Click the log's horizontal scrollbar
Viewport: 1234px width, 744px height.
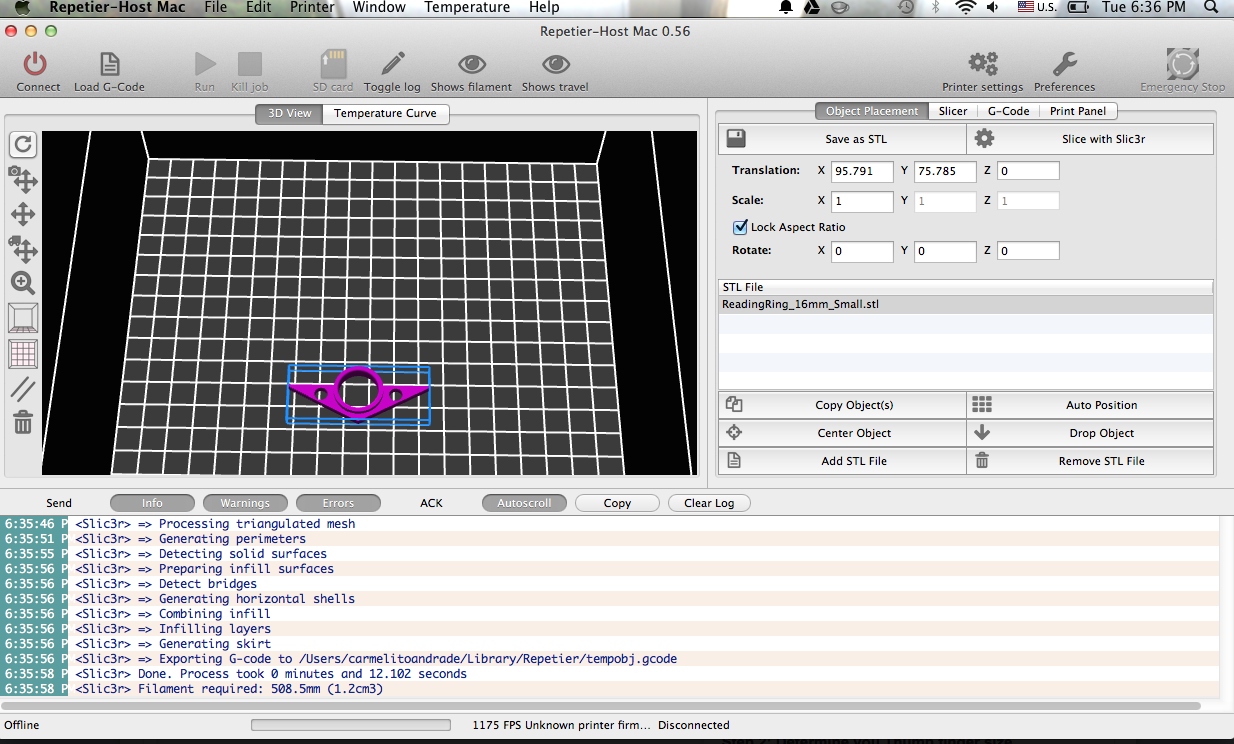tap(601, 706)
